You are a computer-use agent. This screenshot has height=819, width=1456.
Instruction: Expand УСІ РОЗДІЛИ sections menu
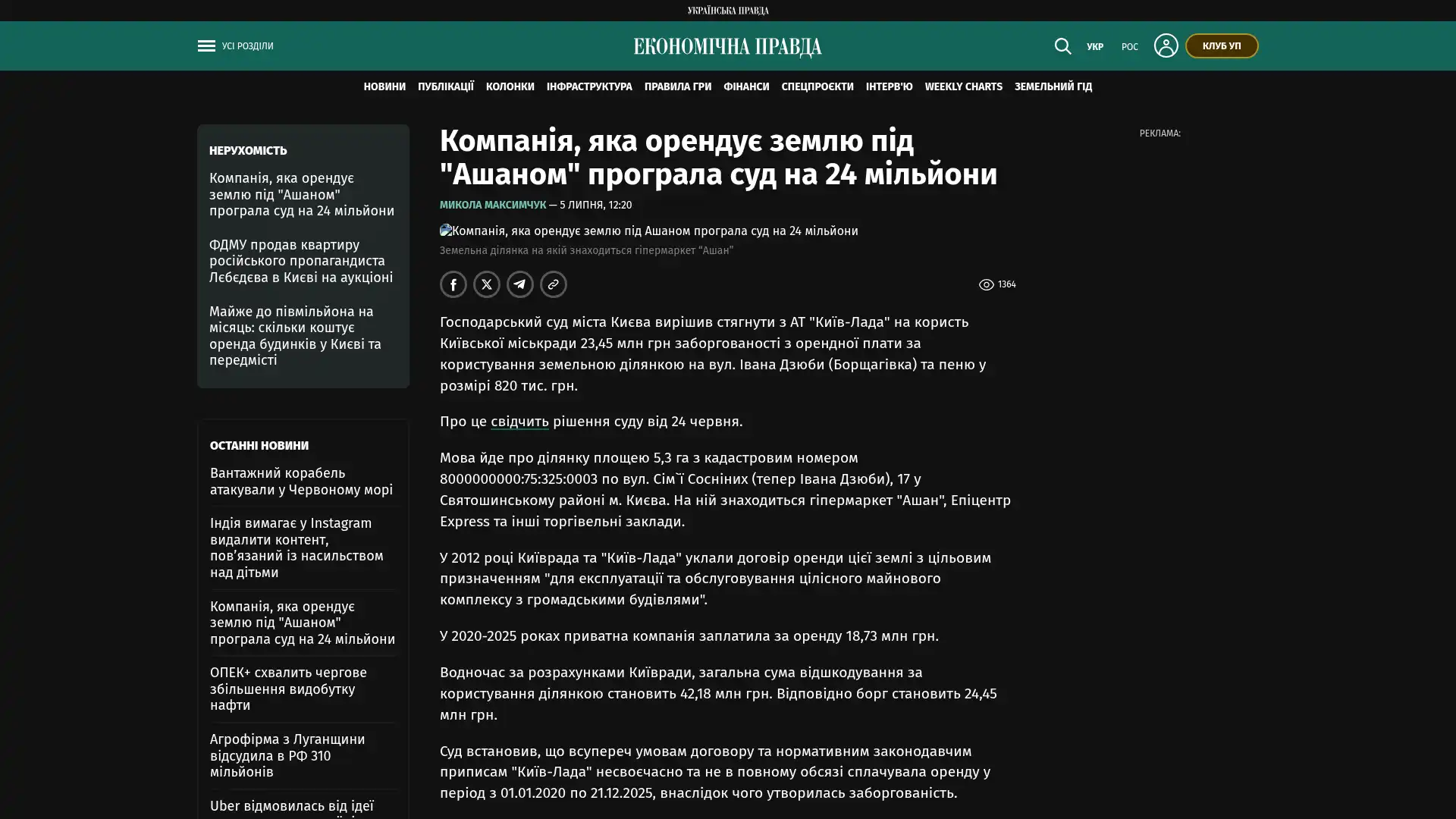(247, 46)
